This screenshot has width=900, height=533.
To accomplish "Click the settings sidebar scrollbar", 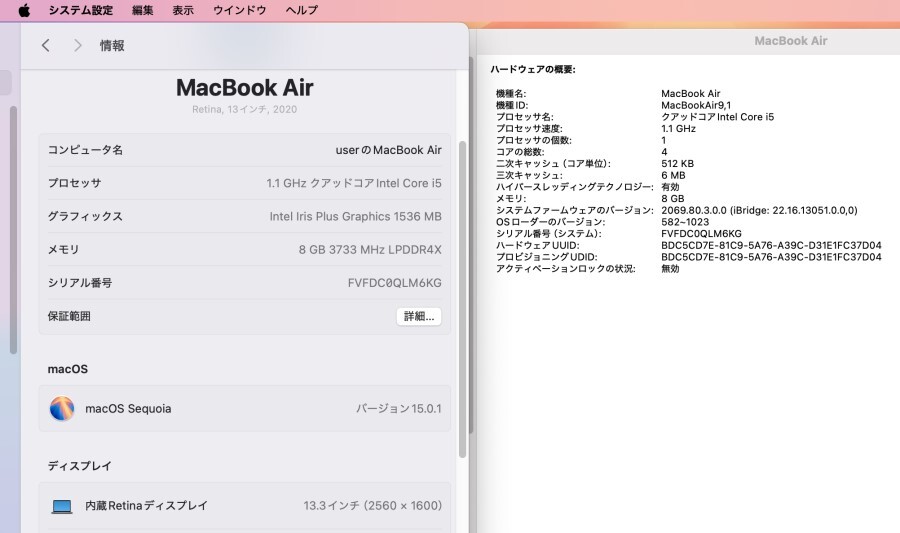I will [13, 229].
